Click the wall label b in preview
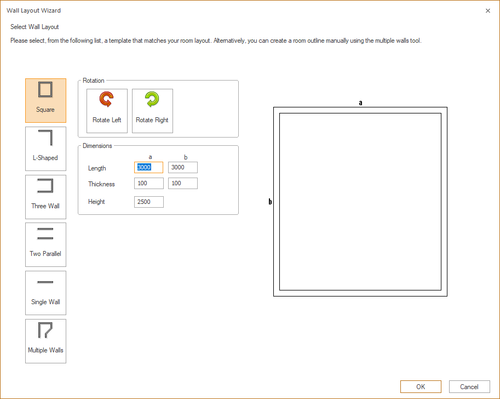This screenshot has width=500, height=399. [x=270, y=202]
